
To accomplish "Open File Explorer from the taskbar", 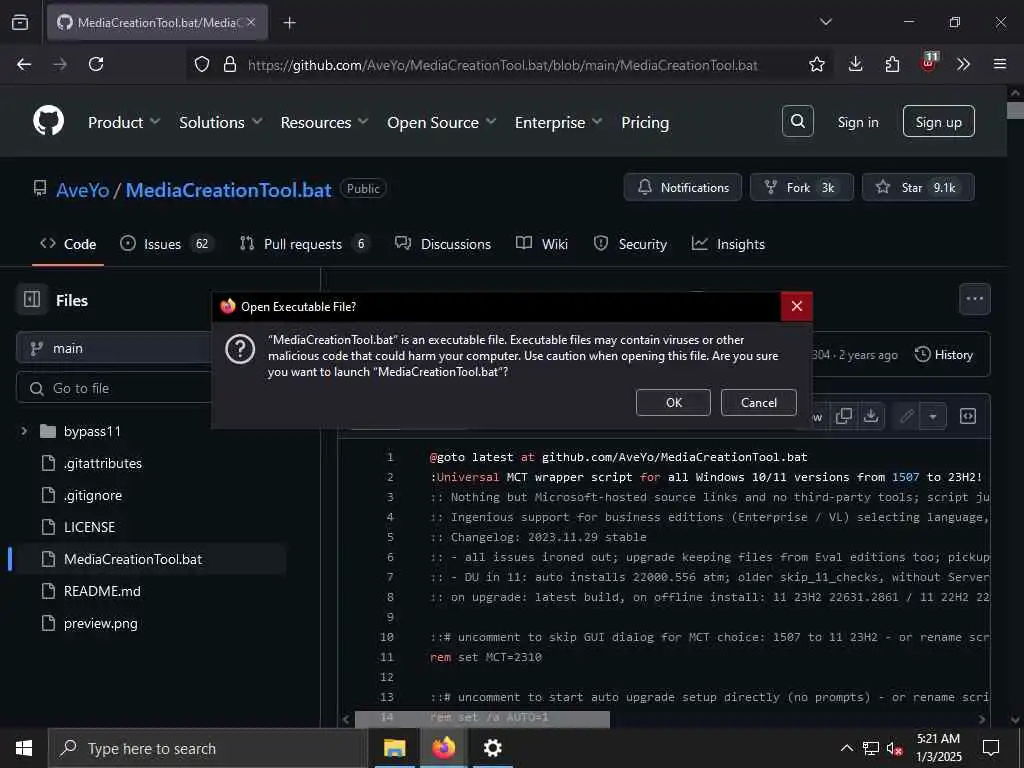I will click(394, 748).
